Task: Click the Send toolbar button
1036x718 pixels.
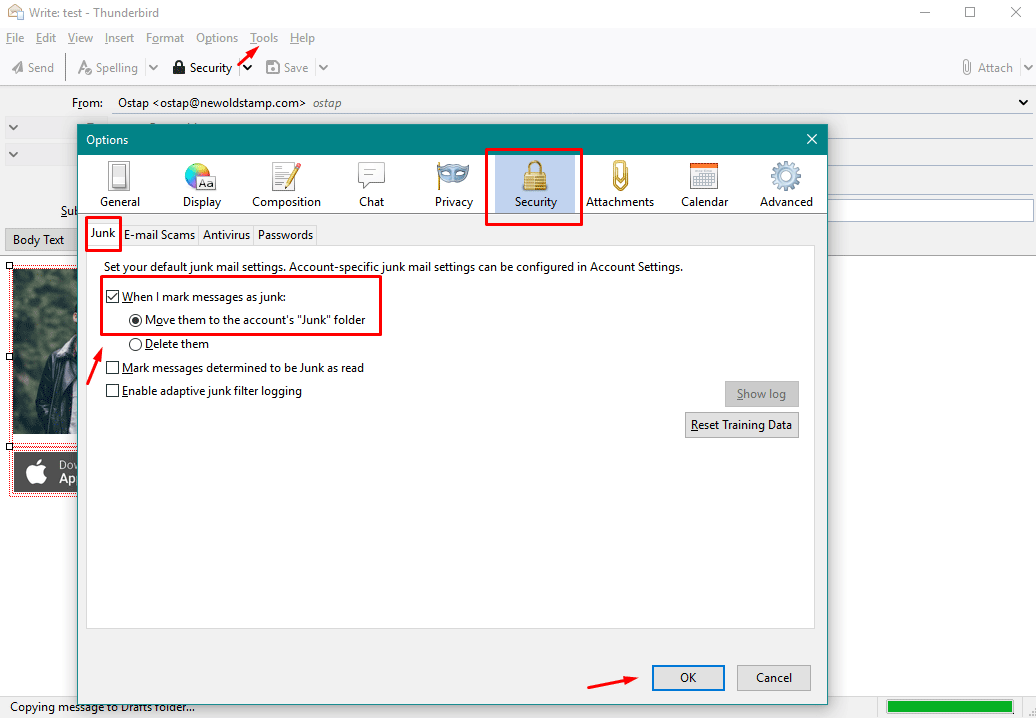Action: point(32,67)
